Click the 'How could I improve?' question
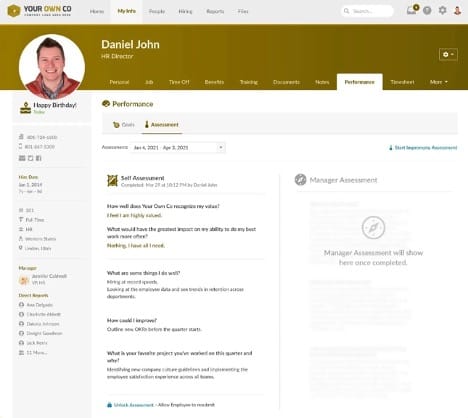Image resolution: width=468 pixels, height=418 pixels. point(132,320)
